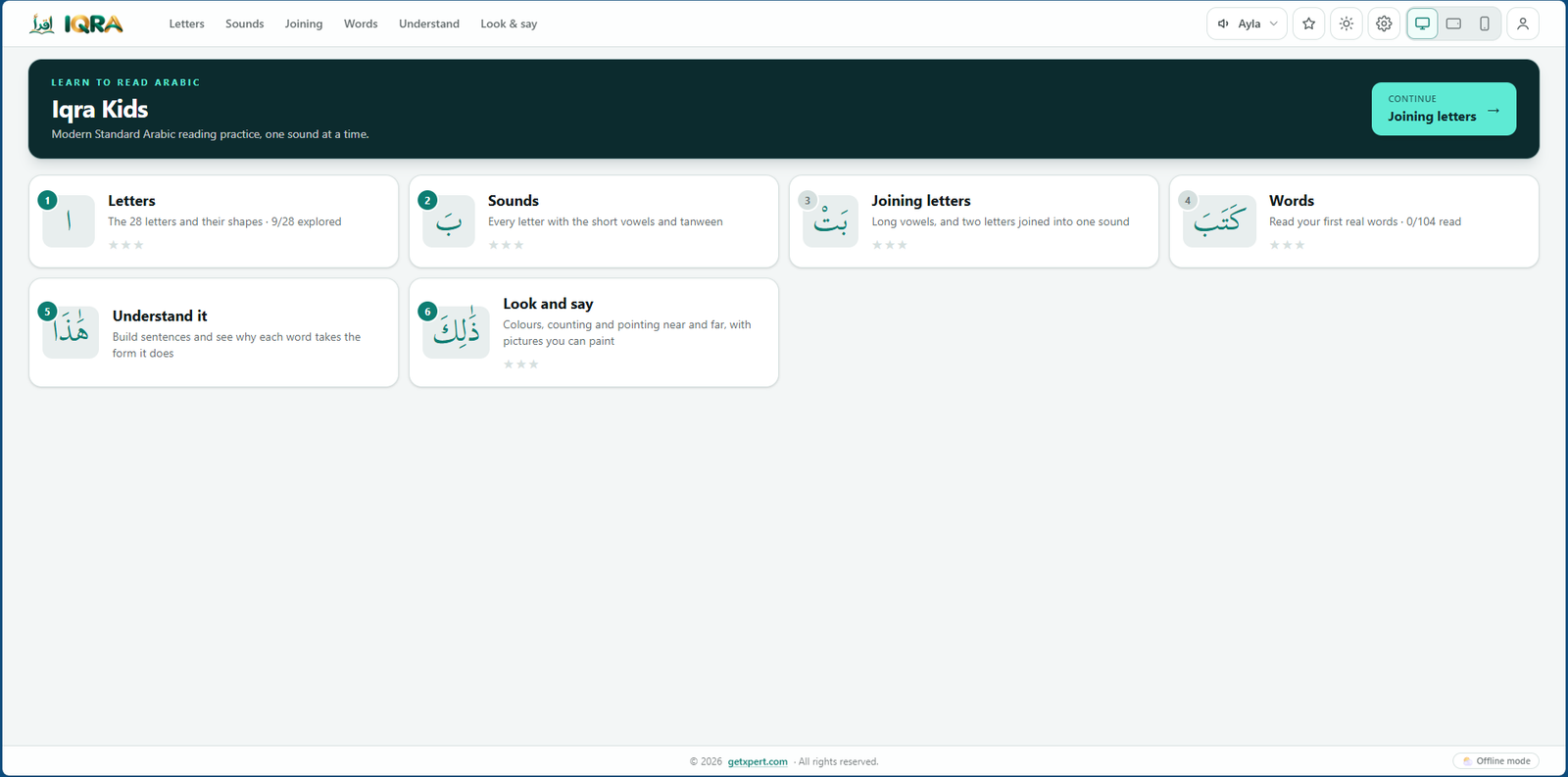Select Joining in the top navigation

point(304,24)
